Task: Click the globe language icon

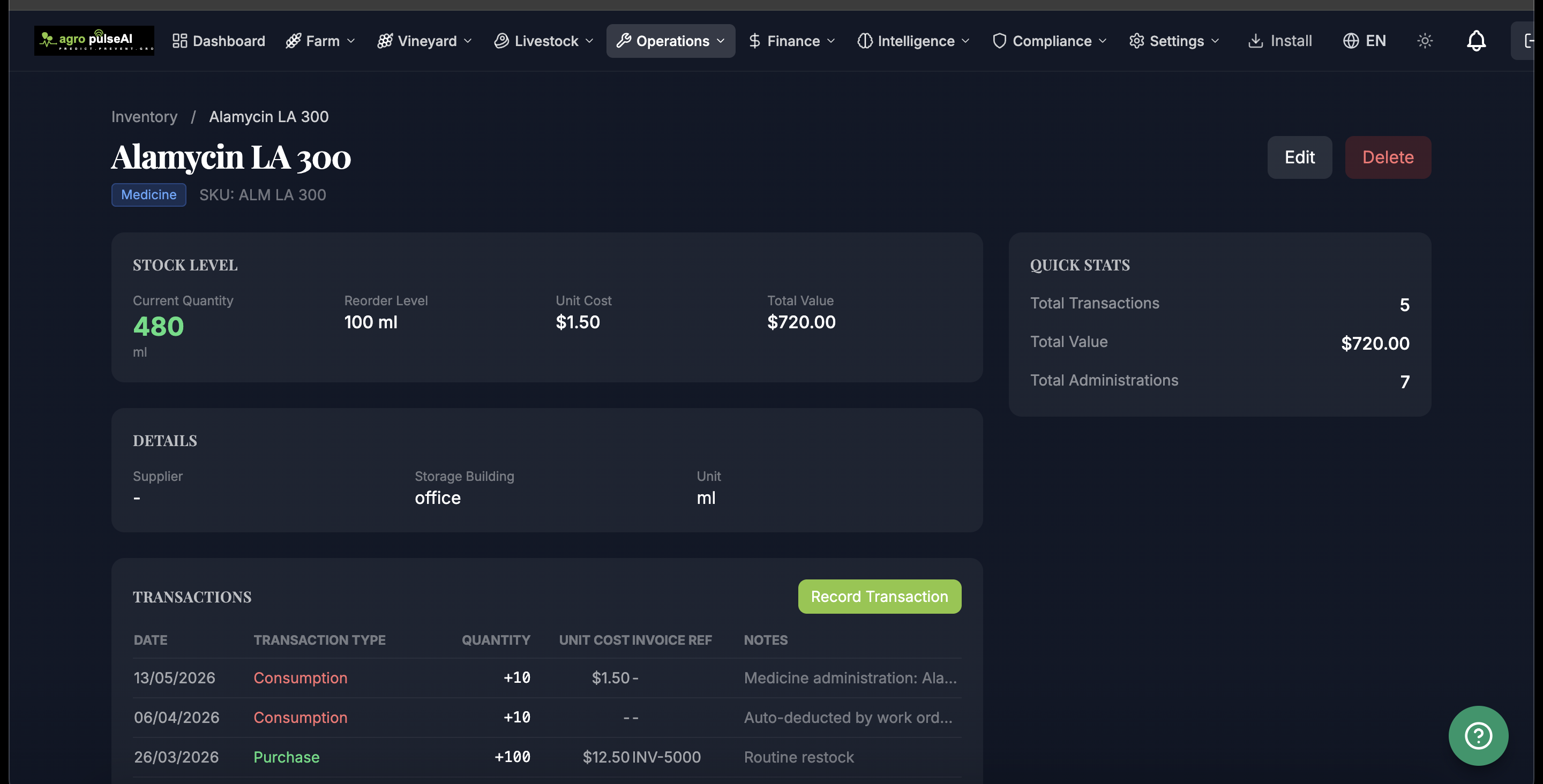Action: (x=1351, y=41)
